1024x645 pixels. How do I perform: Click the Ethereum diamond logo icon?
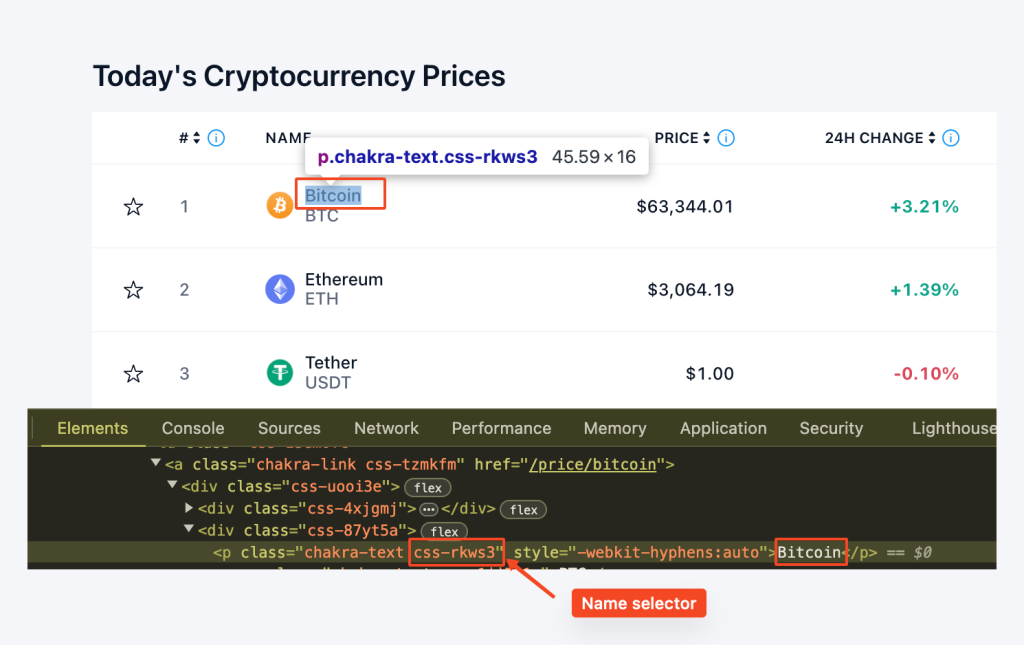pyautogui.click(x=280, y=289)
